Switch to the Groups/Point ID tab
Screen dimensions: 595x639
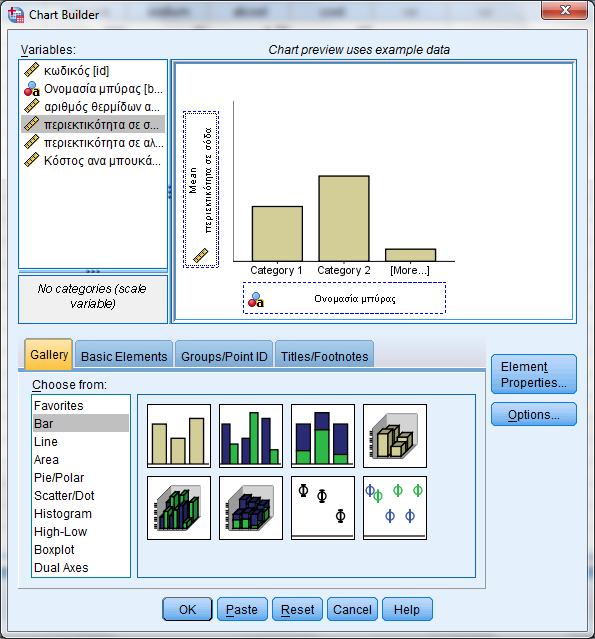click(224, 356)
